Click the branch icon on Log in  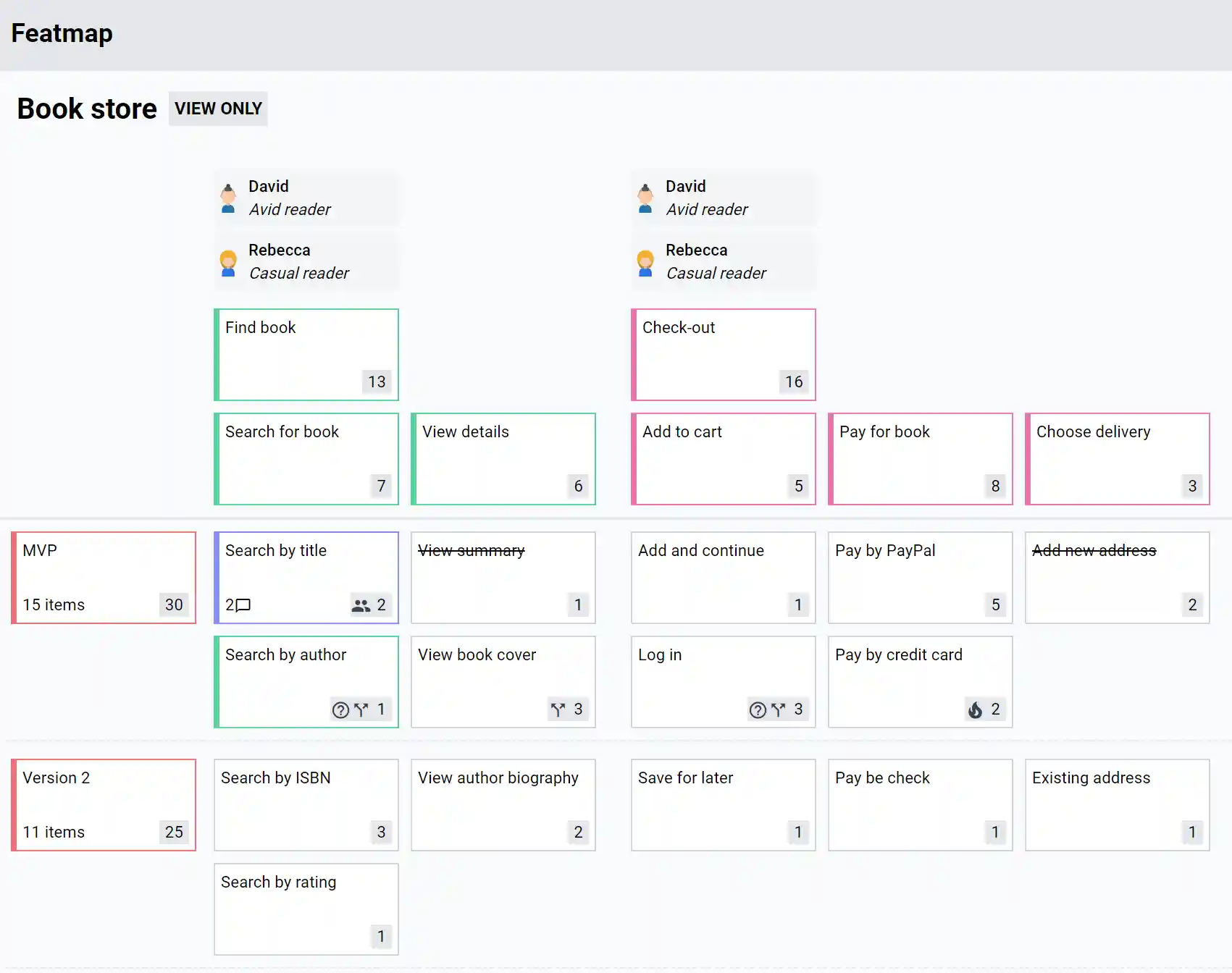pos(779,710)
